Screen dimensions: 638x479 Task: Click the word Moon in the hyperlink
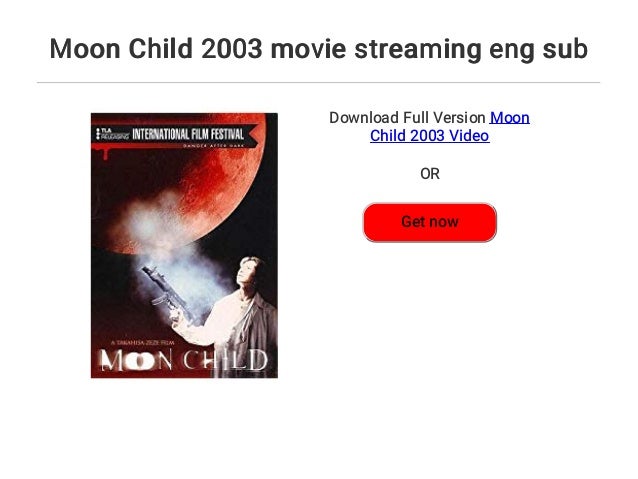click(509, 118)
